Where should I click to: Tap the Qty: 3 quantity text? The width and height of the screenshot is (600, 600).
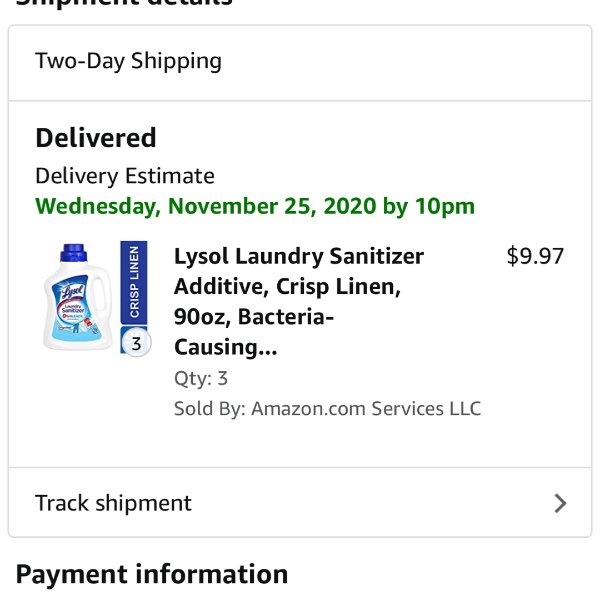pyautogui.click(x=201, y=378)
